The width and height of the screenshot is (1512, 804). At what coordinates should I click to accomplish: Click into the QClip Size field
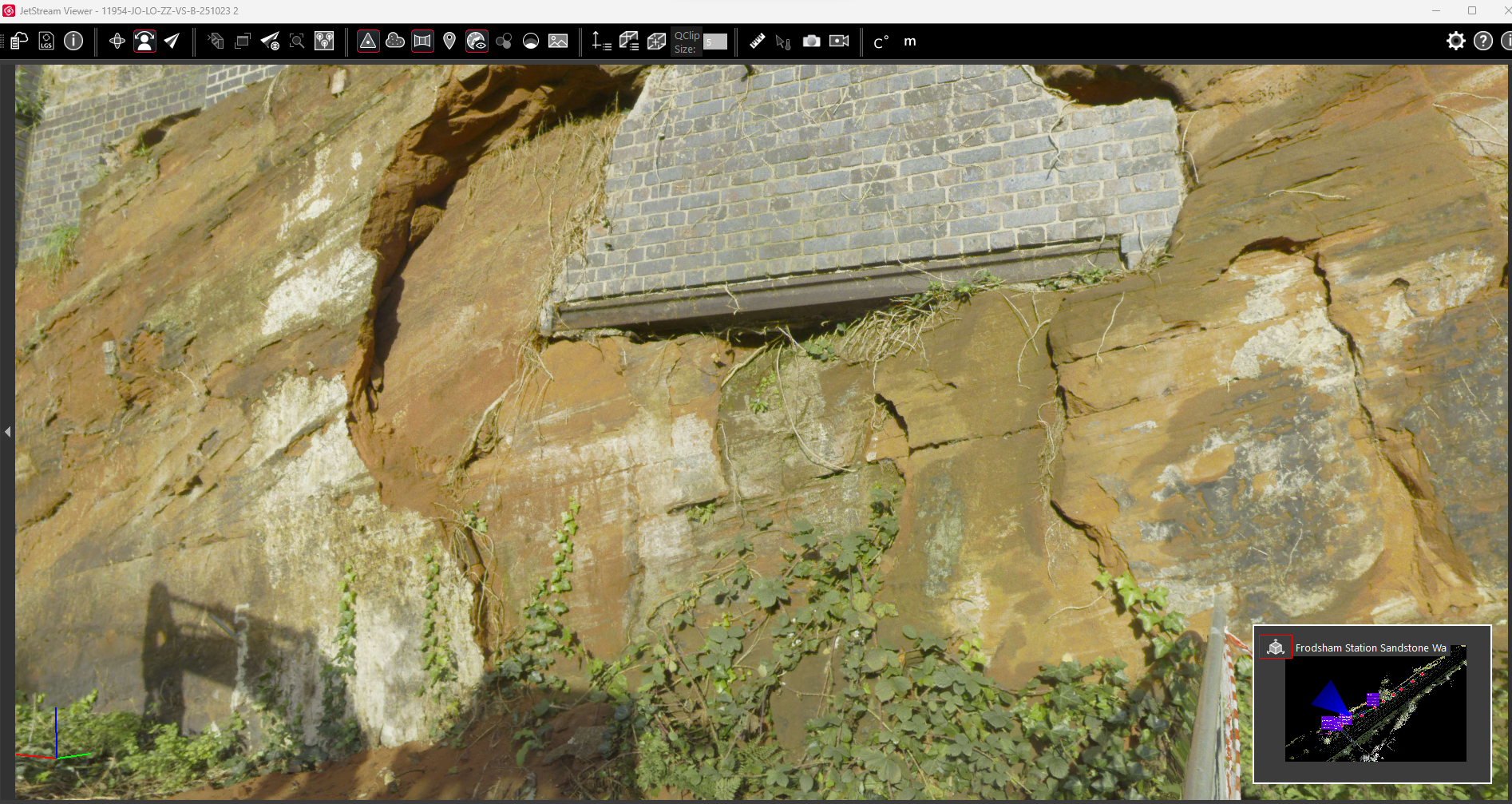click(x=715, y=42)
